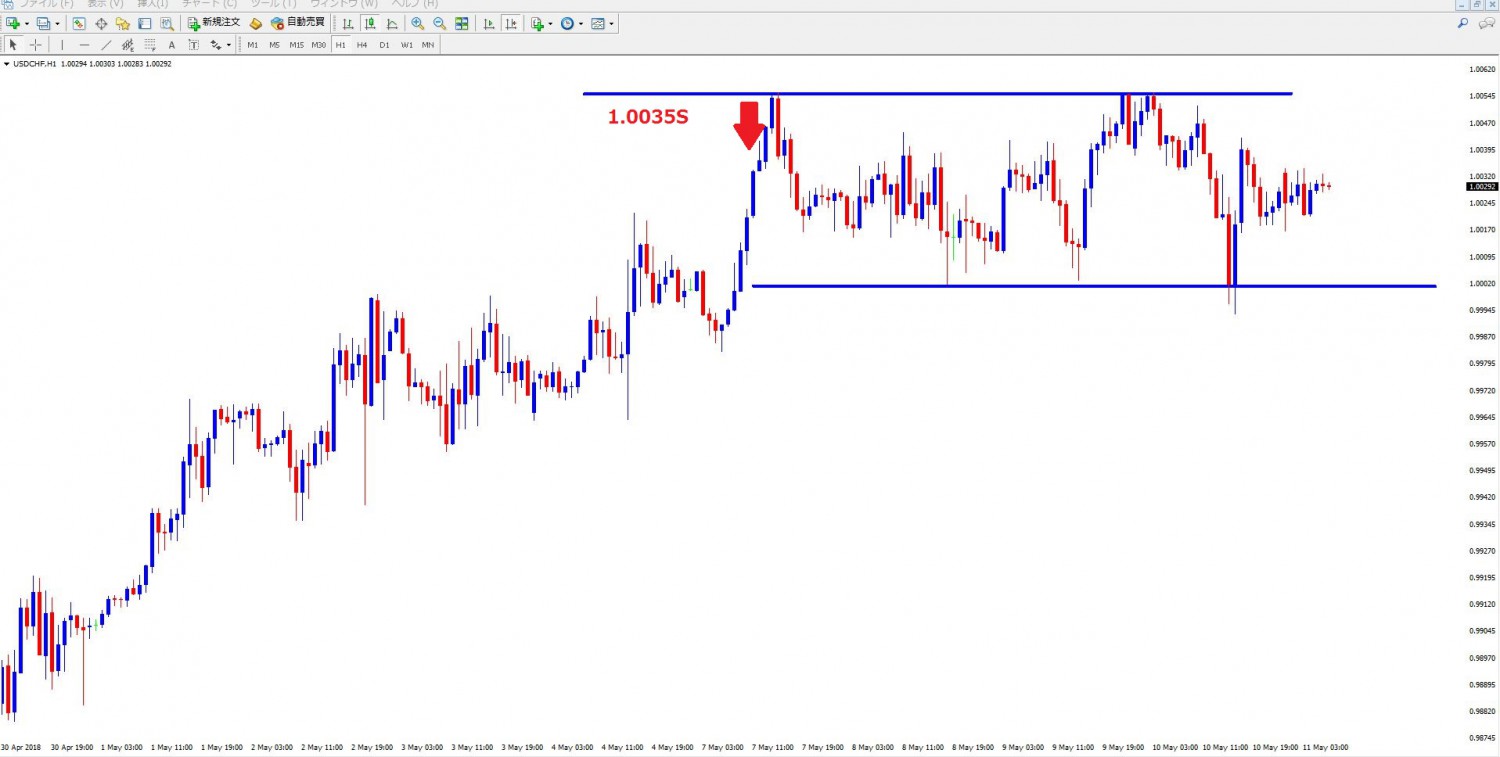This screenshot has width=1500, height=757.
Task: Open the Navigator star-folder icon
Action: [x=123, y=23]
